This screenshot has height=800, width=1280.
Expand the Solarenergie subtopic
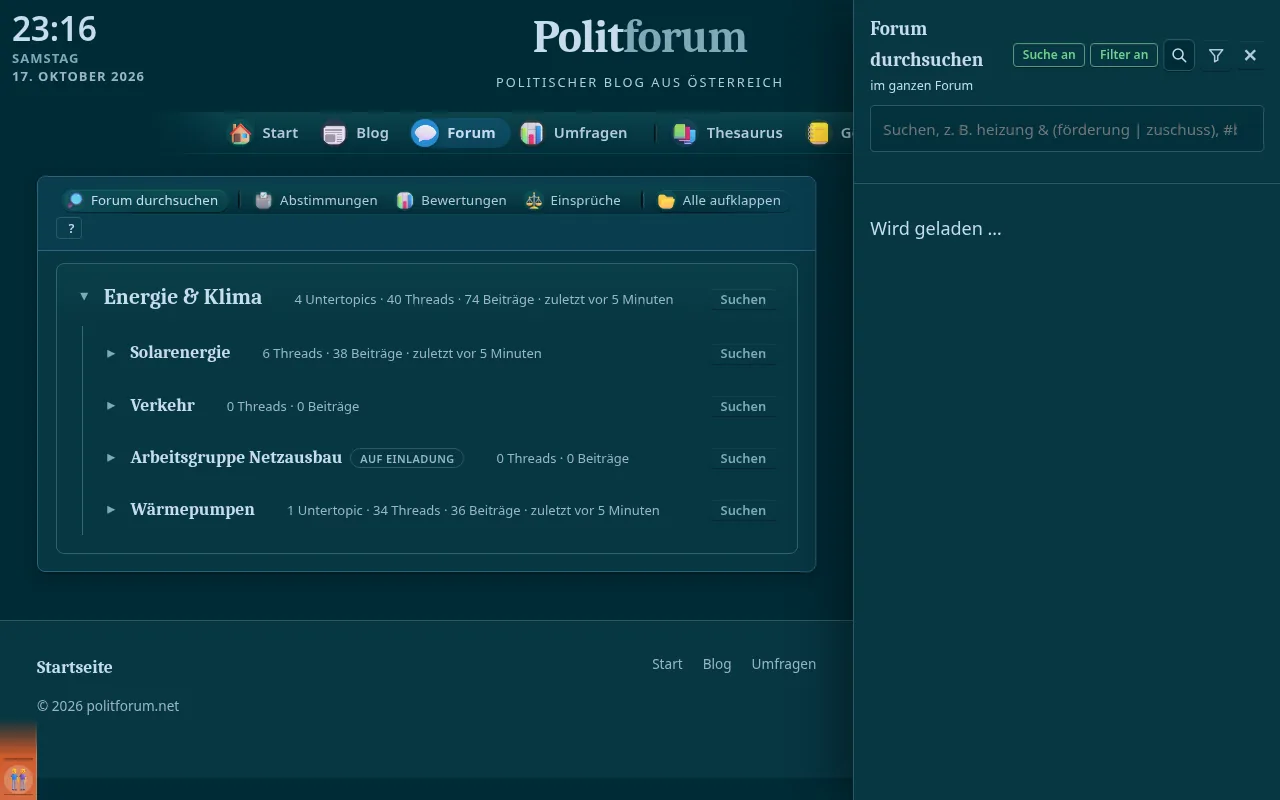[111, 353]
